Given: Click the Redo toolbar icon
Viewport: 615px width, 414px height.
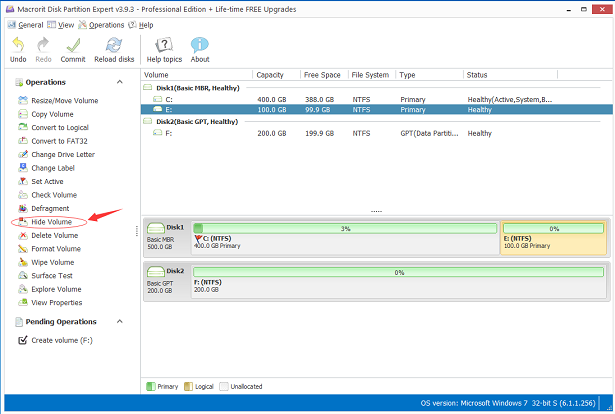Looking at the screenshot, I should (43, 50).
